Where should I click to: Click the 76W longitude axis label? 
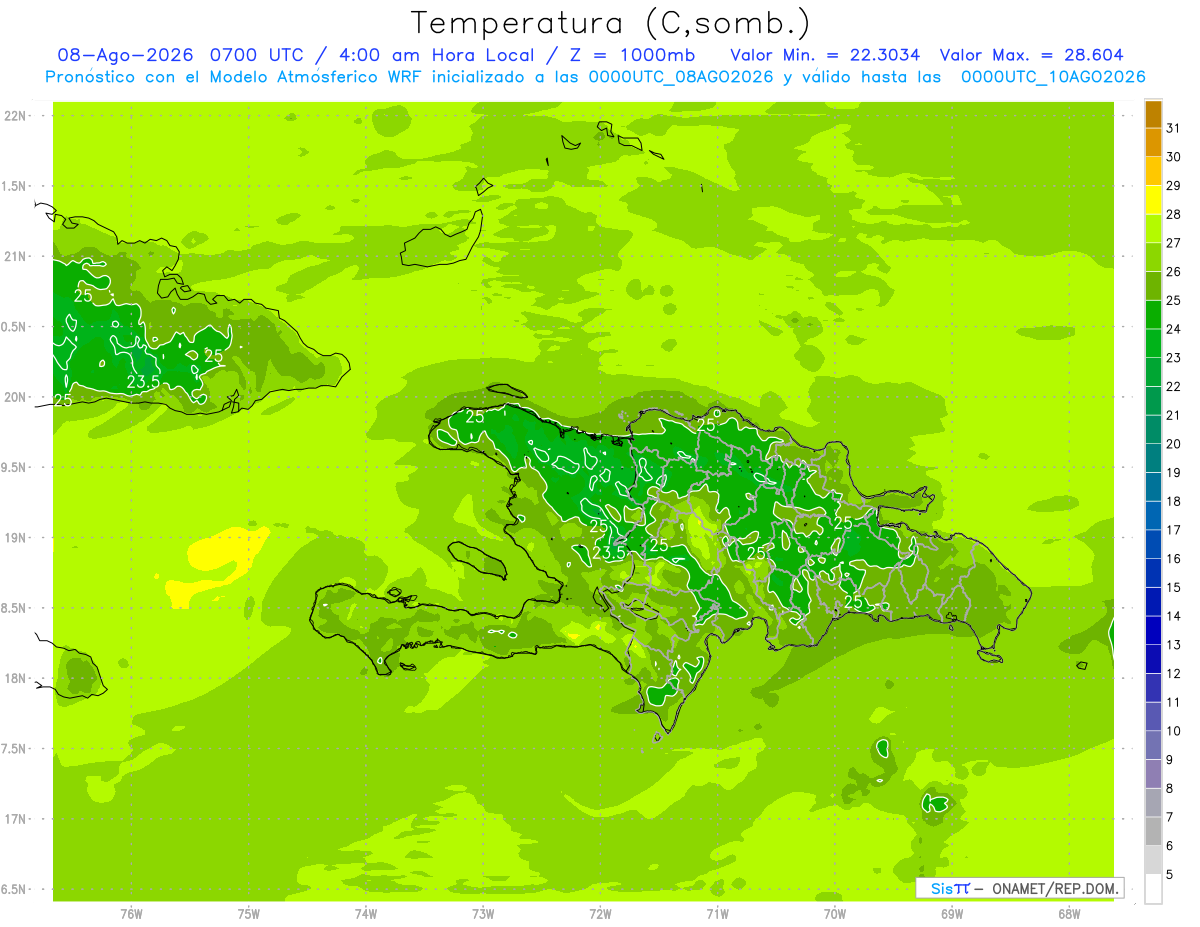[x=131, y=914]
